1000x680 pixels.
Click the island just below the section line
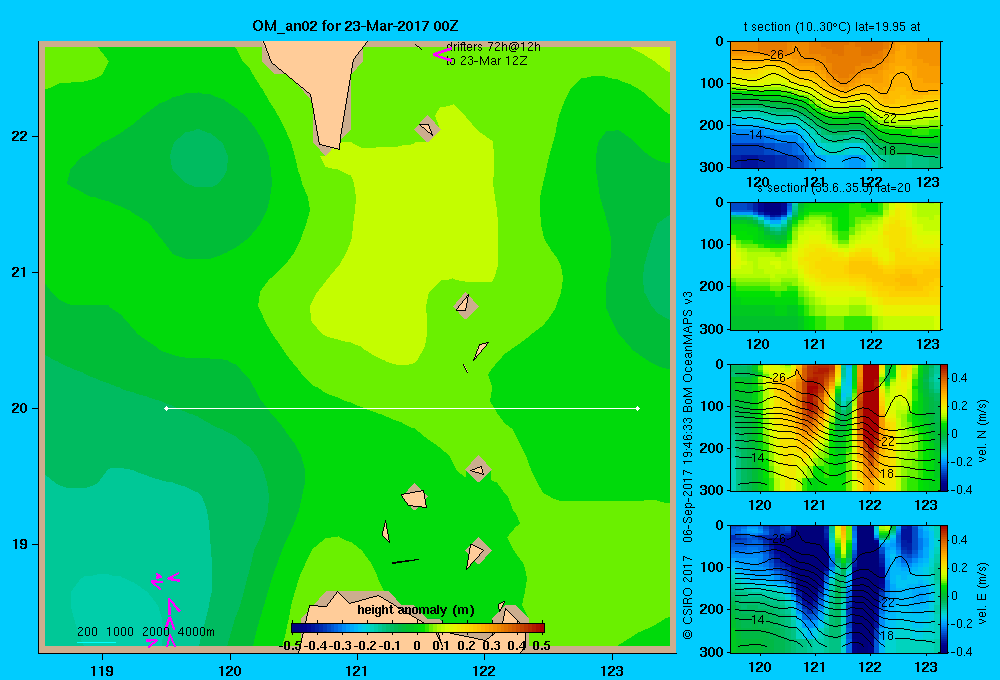(x=478, y=470)
